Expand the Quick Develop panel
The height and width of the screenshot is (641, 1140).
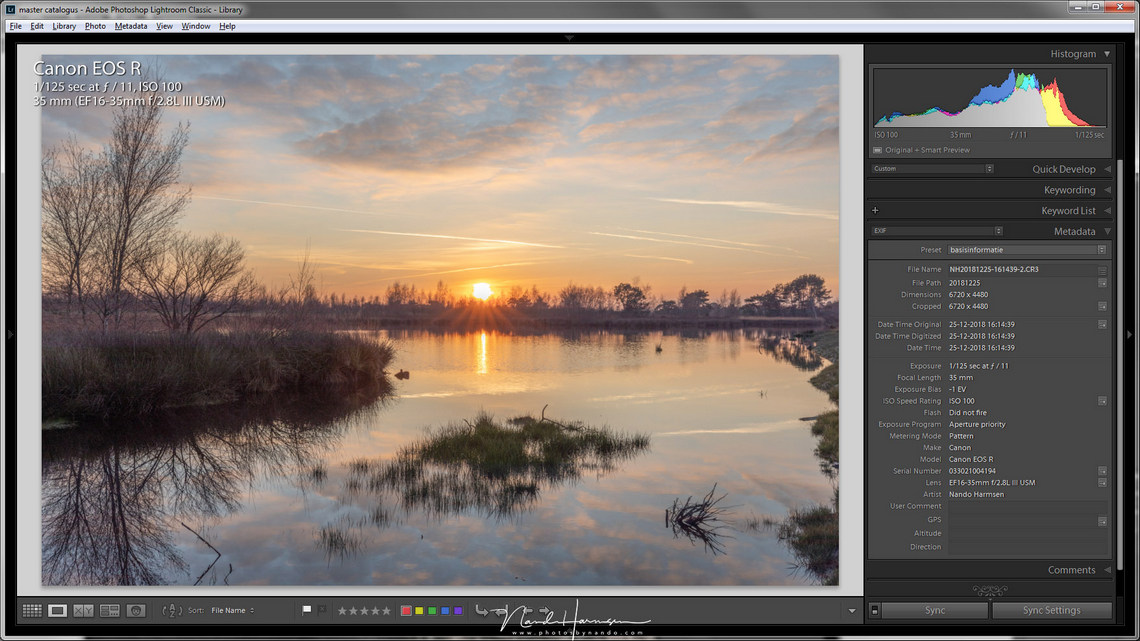click(1107, 169)
